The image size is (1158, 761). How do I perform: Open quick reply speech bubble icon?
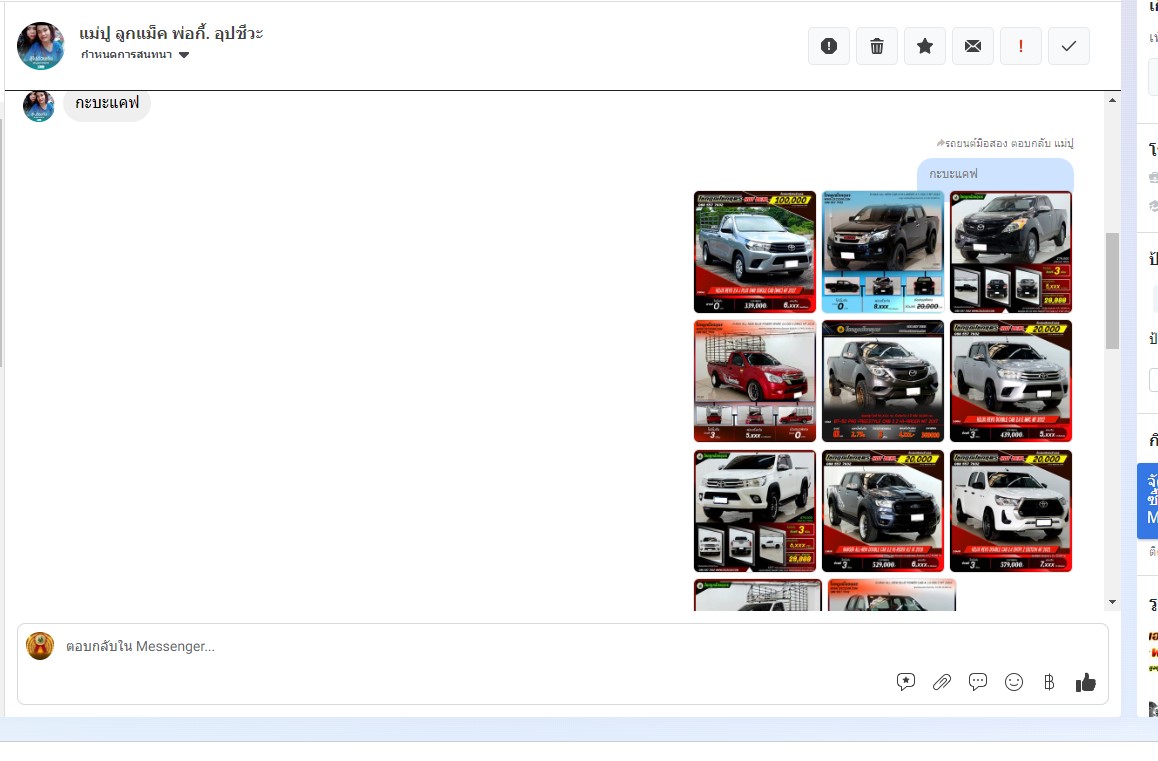pyautogui.click(x=978, y=682)
